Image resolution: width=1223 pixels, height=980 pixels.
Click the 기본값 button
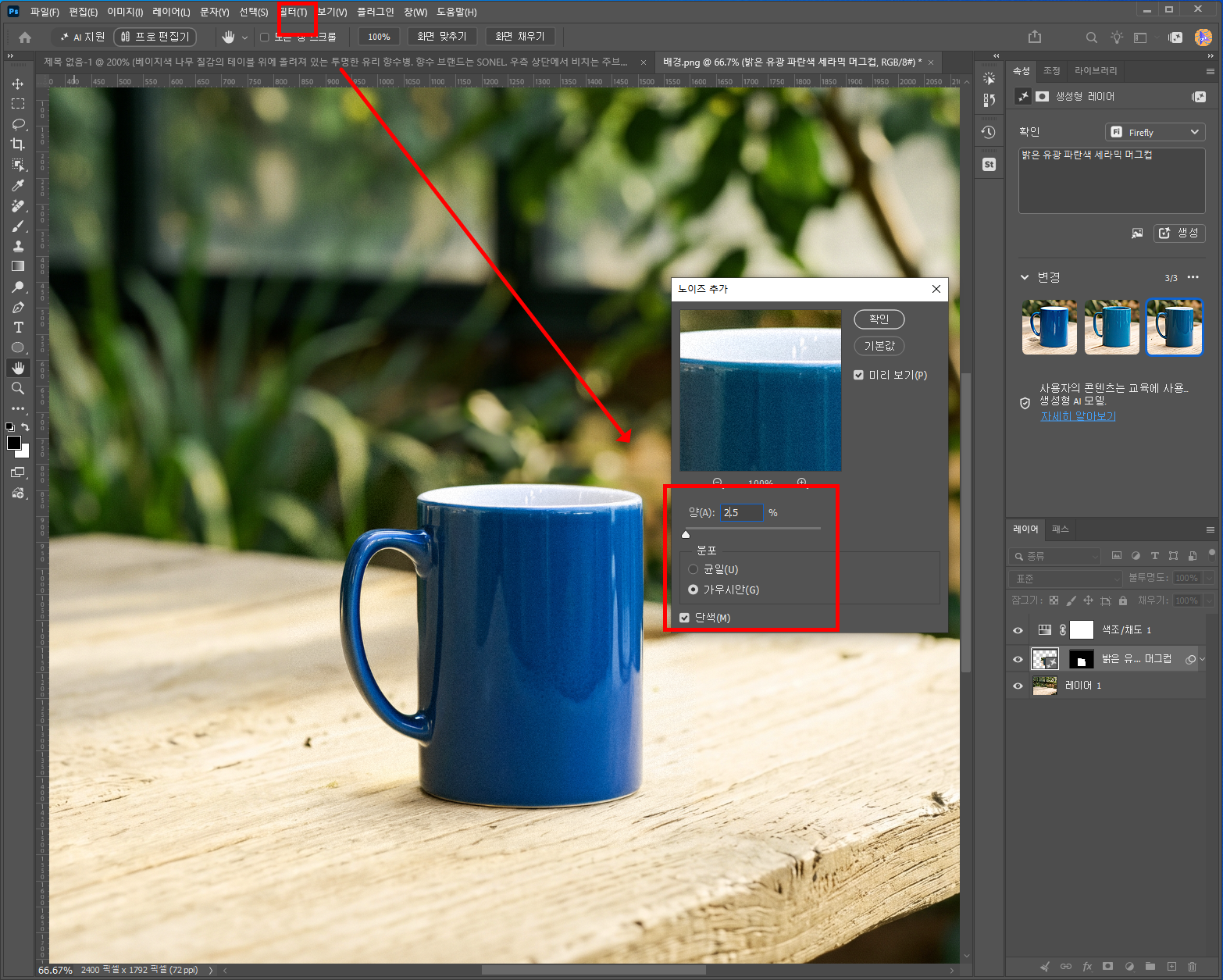[879, 346]
